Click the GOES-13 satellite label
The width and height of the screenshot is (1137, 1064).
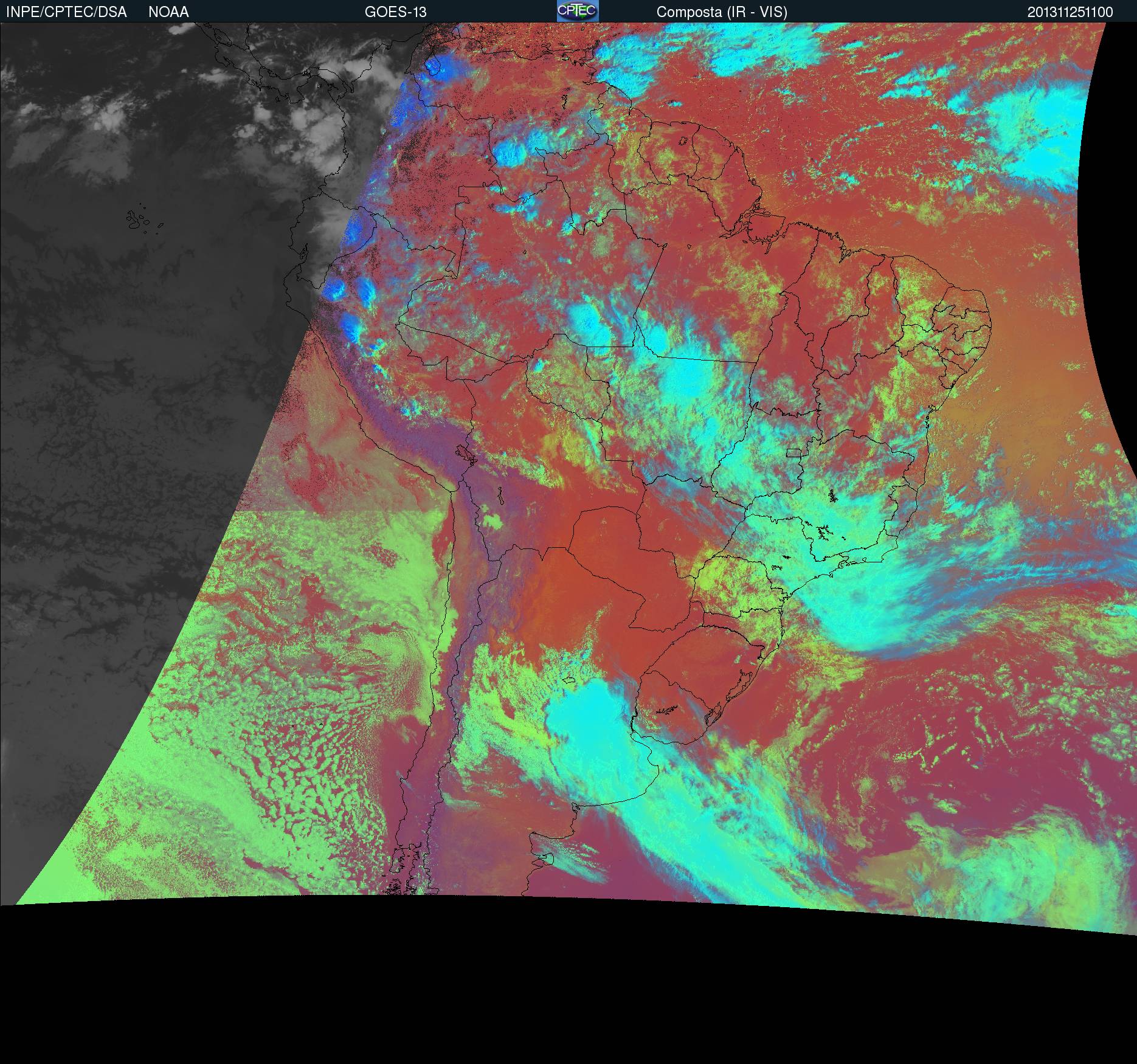pyautogui.click(x=395, y=12)
